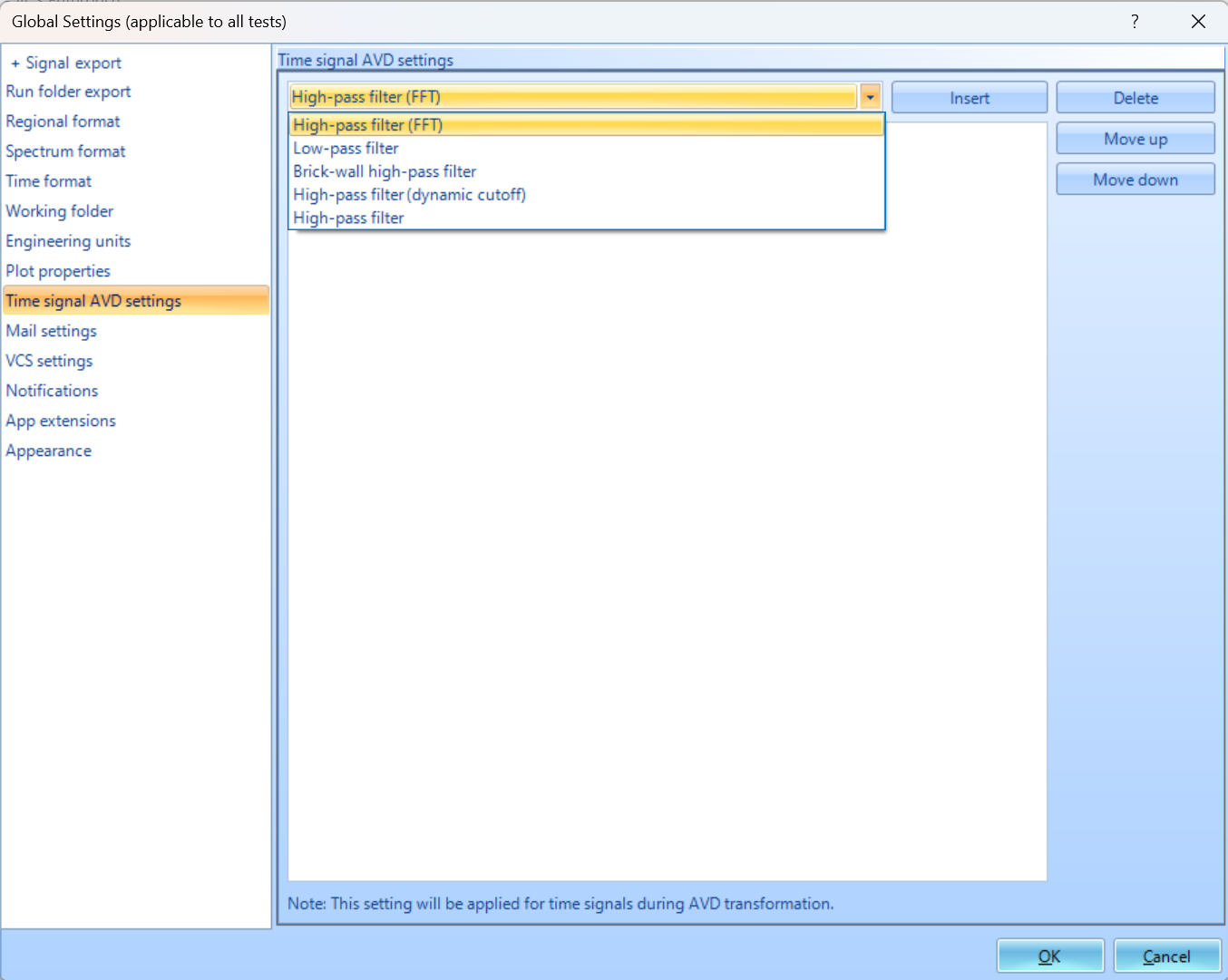Close the Global Settings window
1228x980 pixels.
pyautogui.click(x=1198, y=22)
